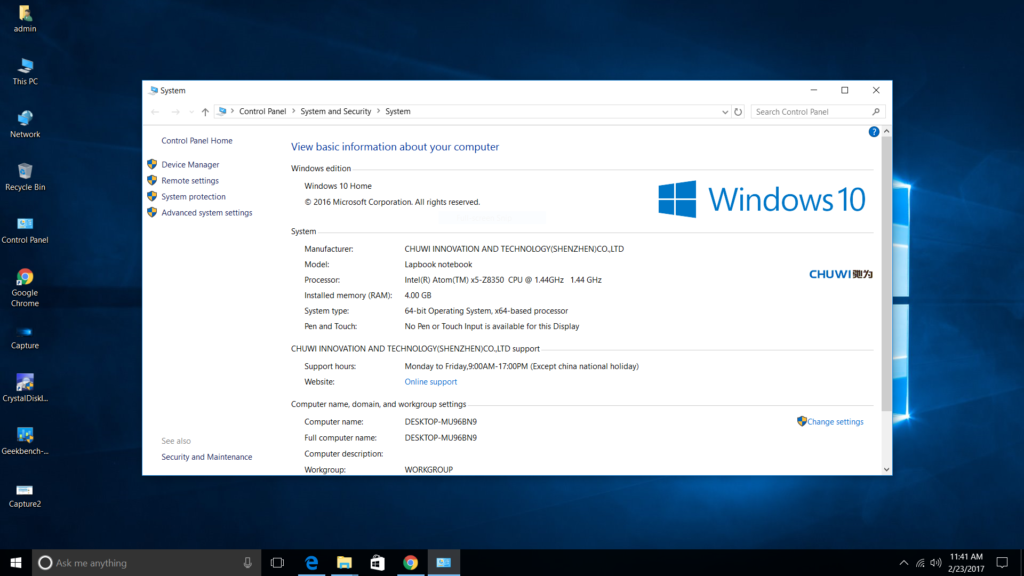This screenshot has width=1024, height=576.
Task: Click the WORKGROUP value
Action: (428, 470)
